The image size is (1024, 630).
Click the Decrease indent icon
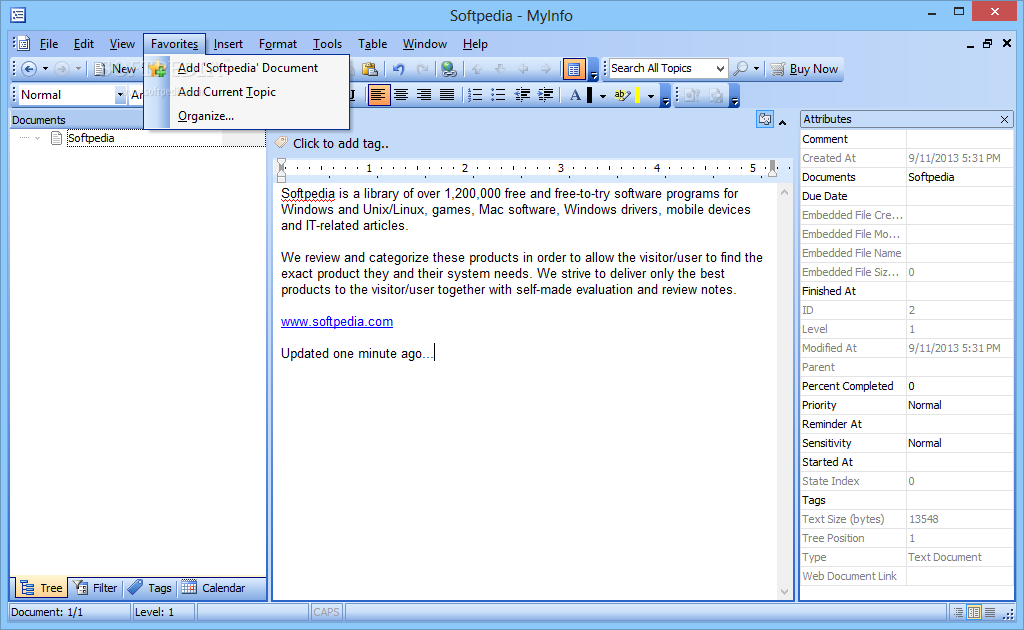522,95
